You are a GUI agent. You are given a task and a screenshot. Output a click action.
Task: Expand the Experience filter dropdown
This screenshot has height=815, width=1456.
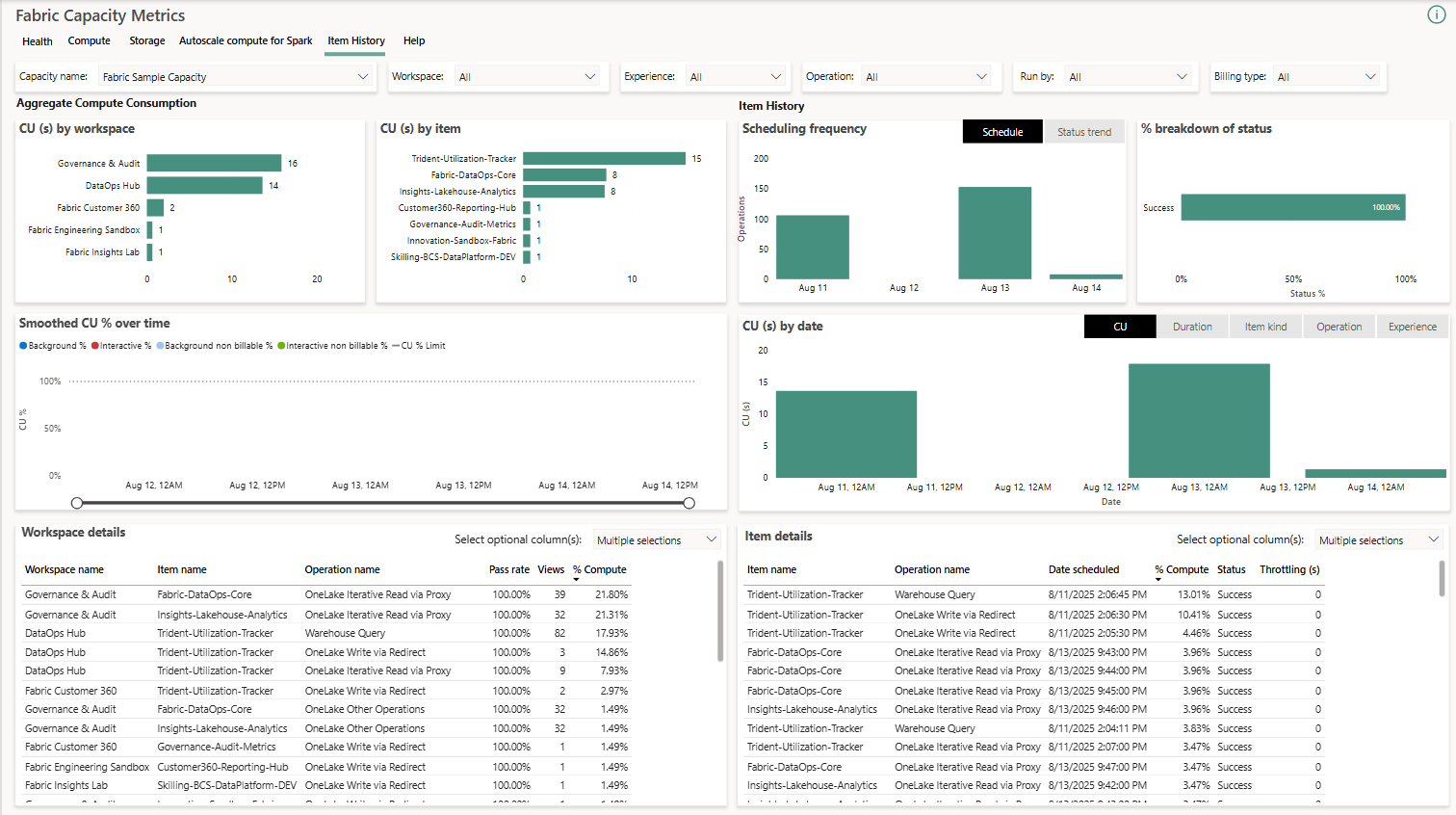pyautogui.click(x=777, y=75)
